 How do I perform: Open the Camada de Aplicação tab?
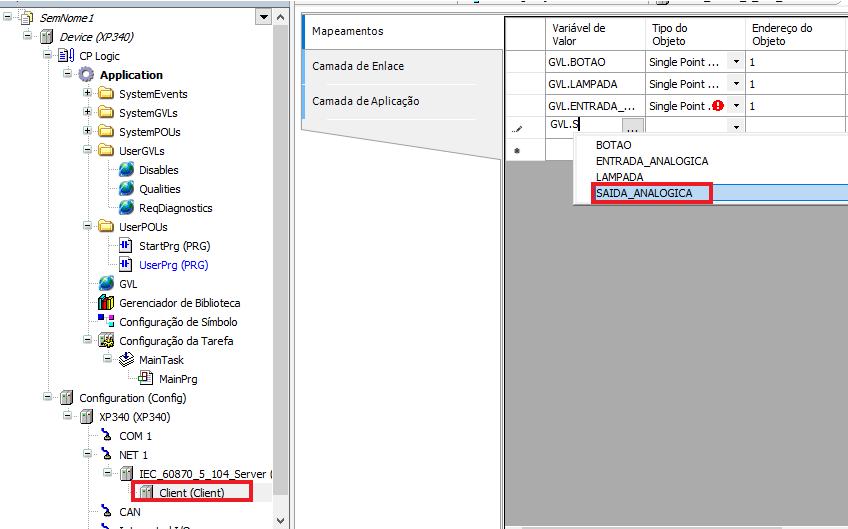coord(366,101)
